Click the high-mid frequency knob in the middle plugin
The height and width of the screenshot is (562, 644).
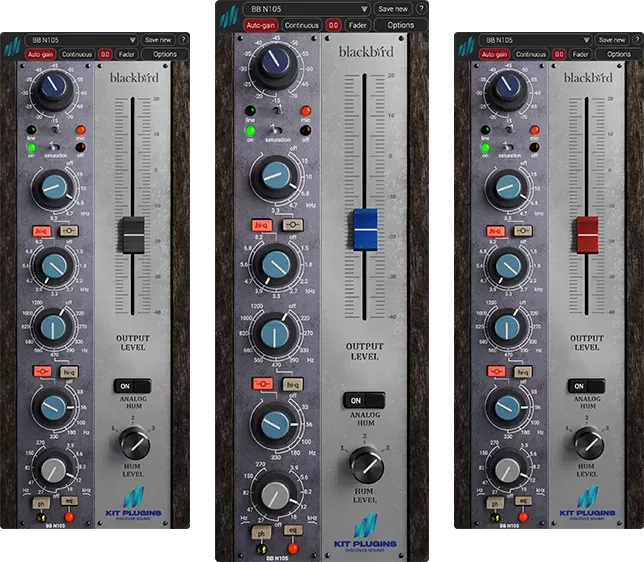[276, 265]
